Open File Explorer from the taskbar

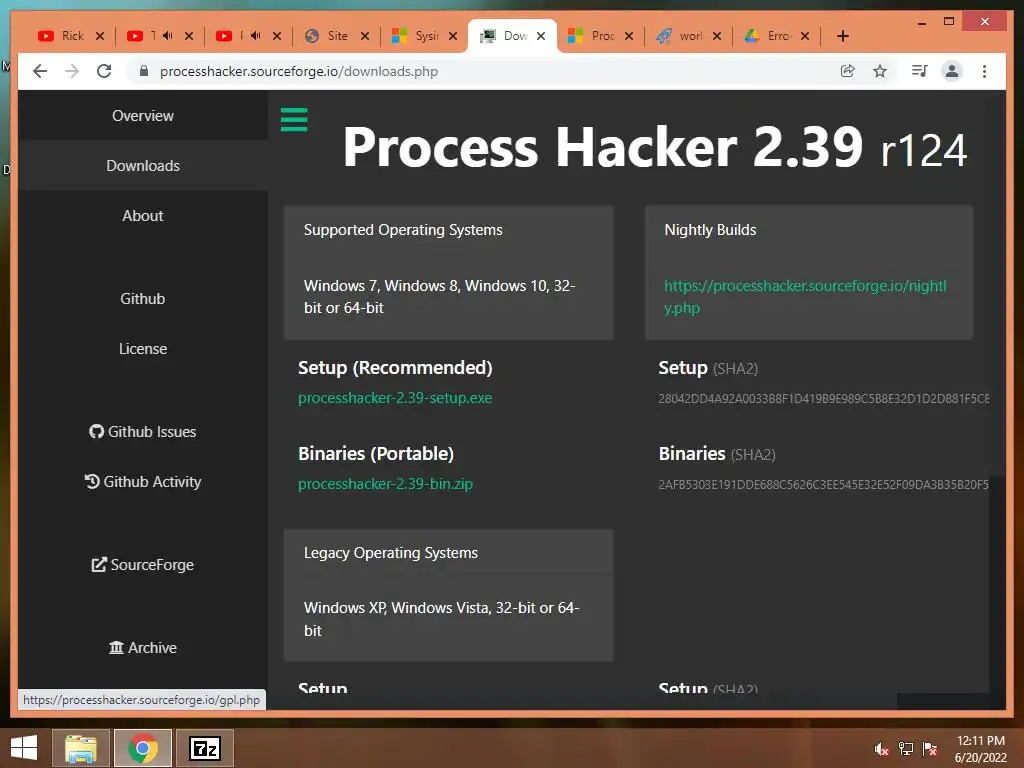(x=80, y=748)
